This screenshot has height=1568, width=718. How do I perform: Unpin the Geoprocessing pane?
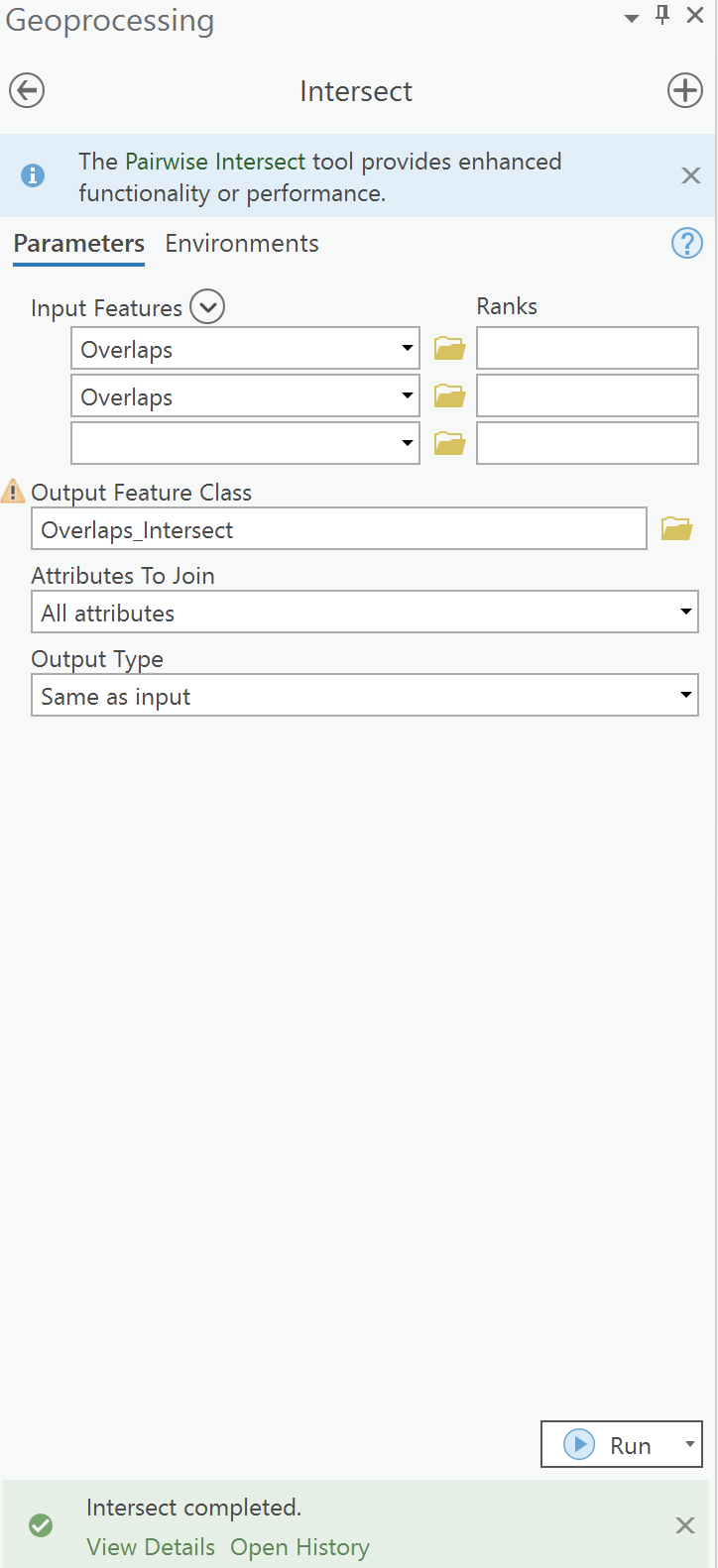(661, 15)
